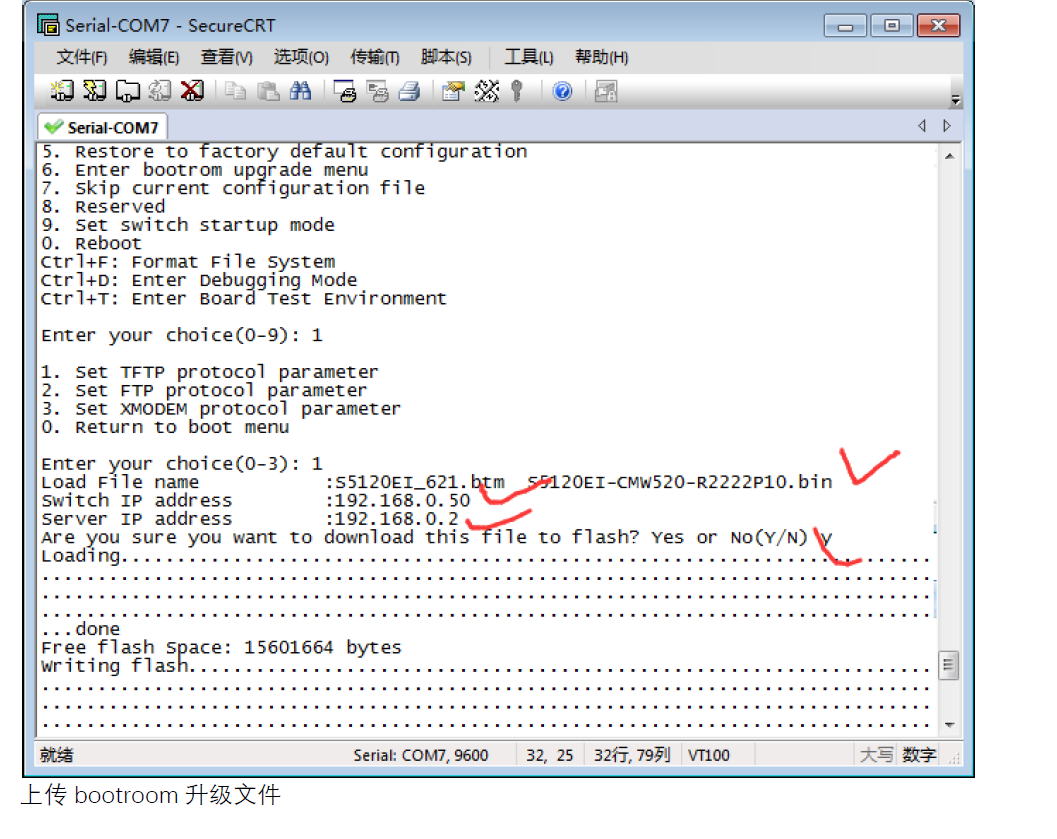Open the 传输(T) menu

pos(375,57)
